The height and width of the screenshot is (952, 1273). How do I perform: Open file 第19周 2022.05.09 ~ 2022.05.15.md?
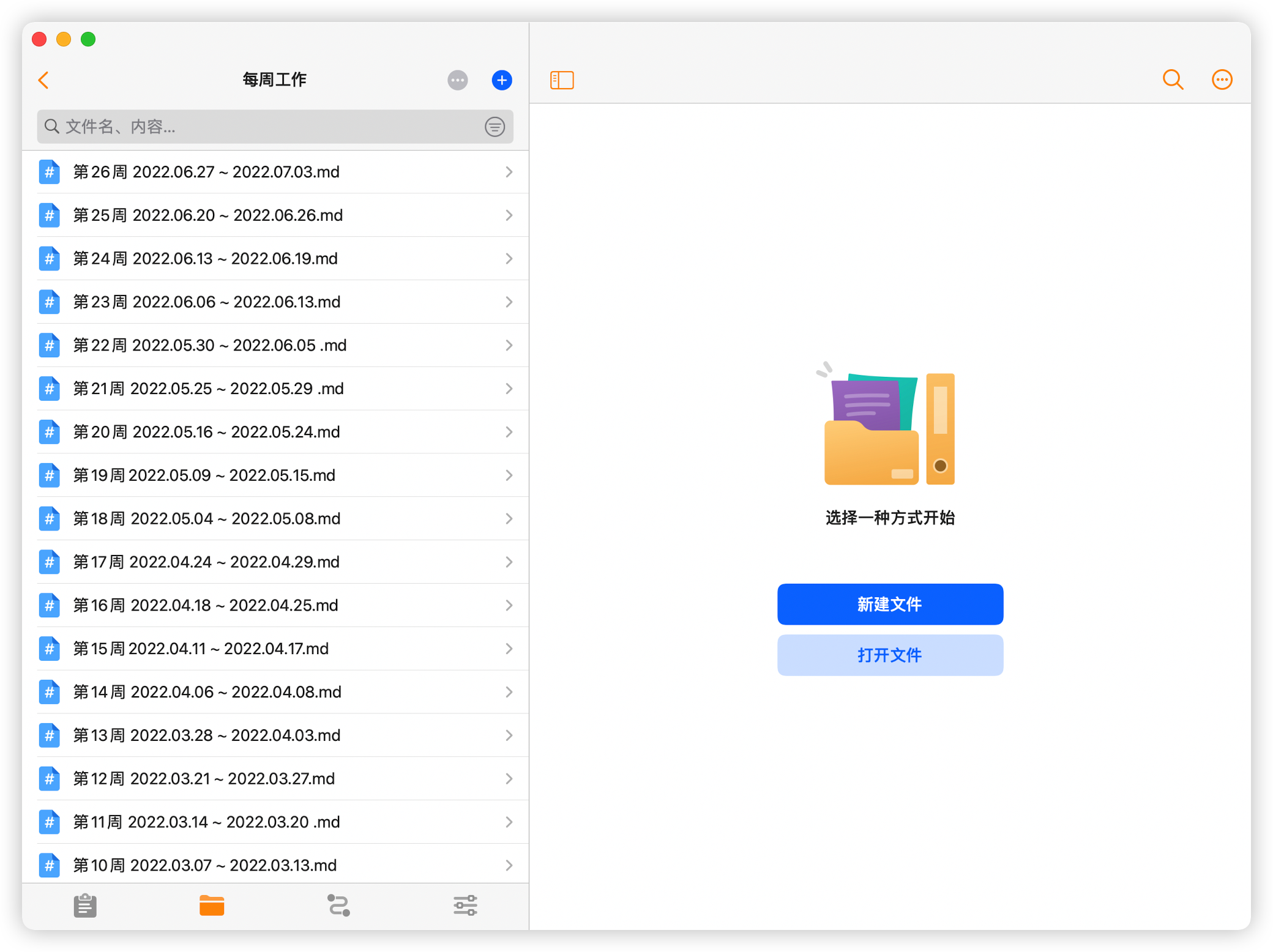point(275,475)
